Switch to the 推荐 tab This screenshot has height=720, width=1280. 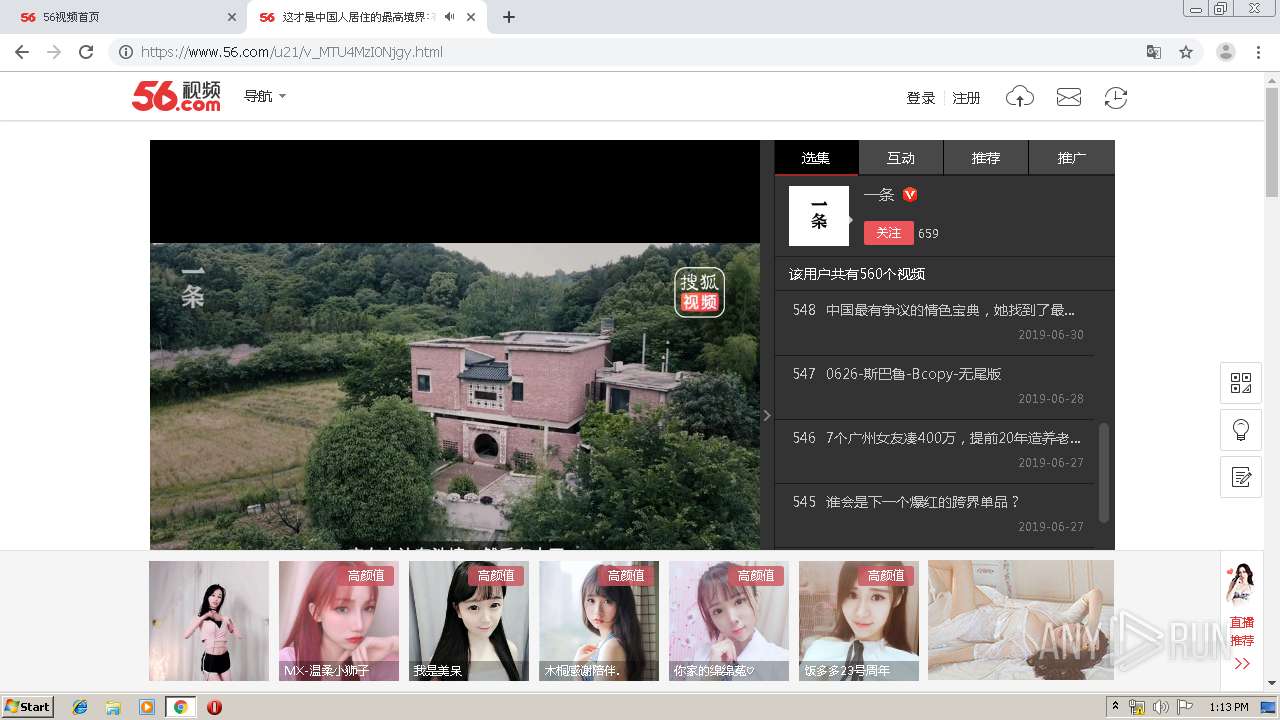tap(986, 158)
